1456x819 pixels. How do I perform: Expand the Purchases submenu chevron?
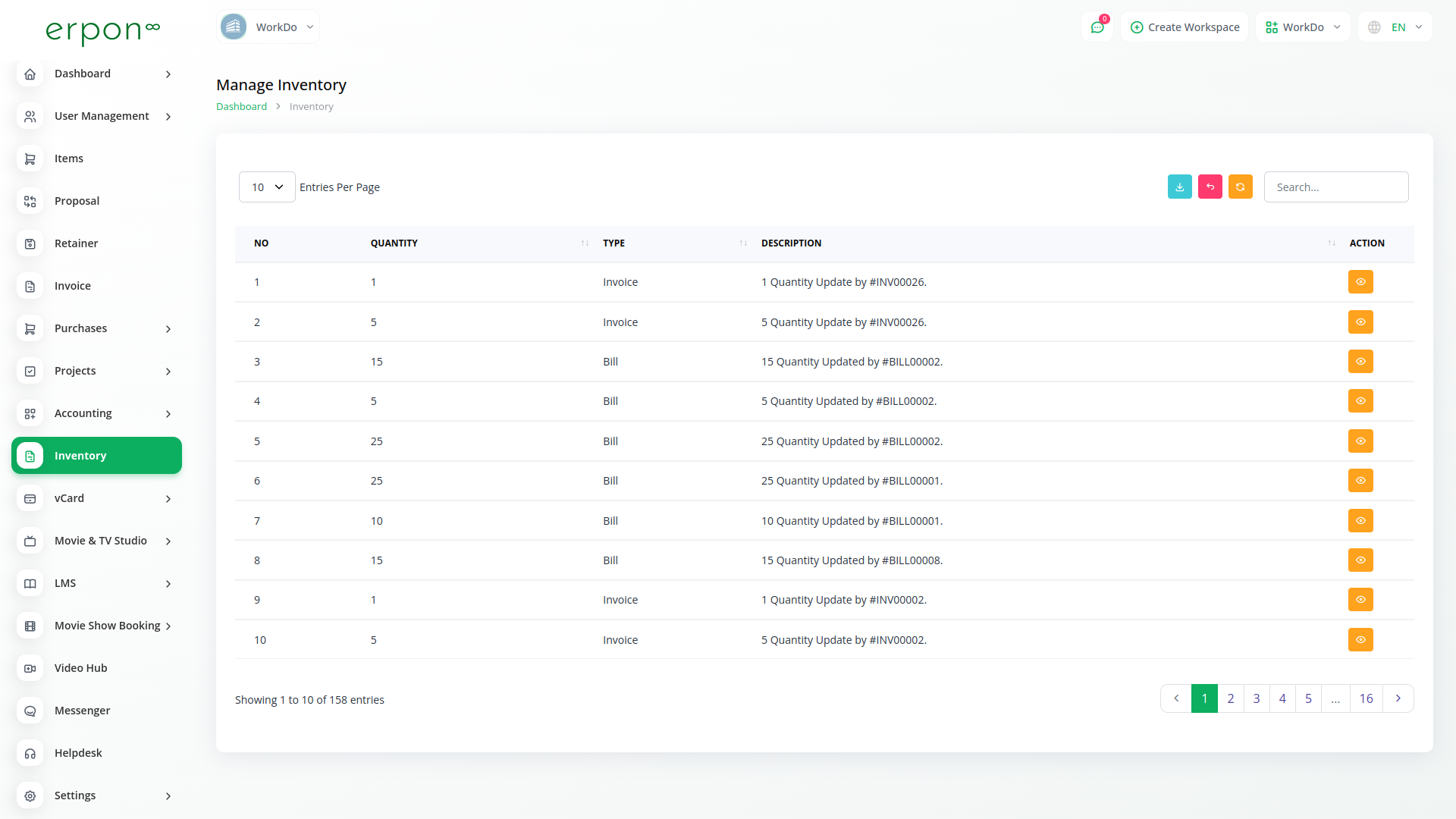point(168,329)
